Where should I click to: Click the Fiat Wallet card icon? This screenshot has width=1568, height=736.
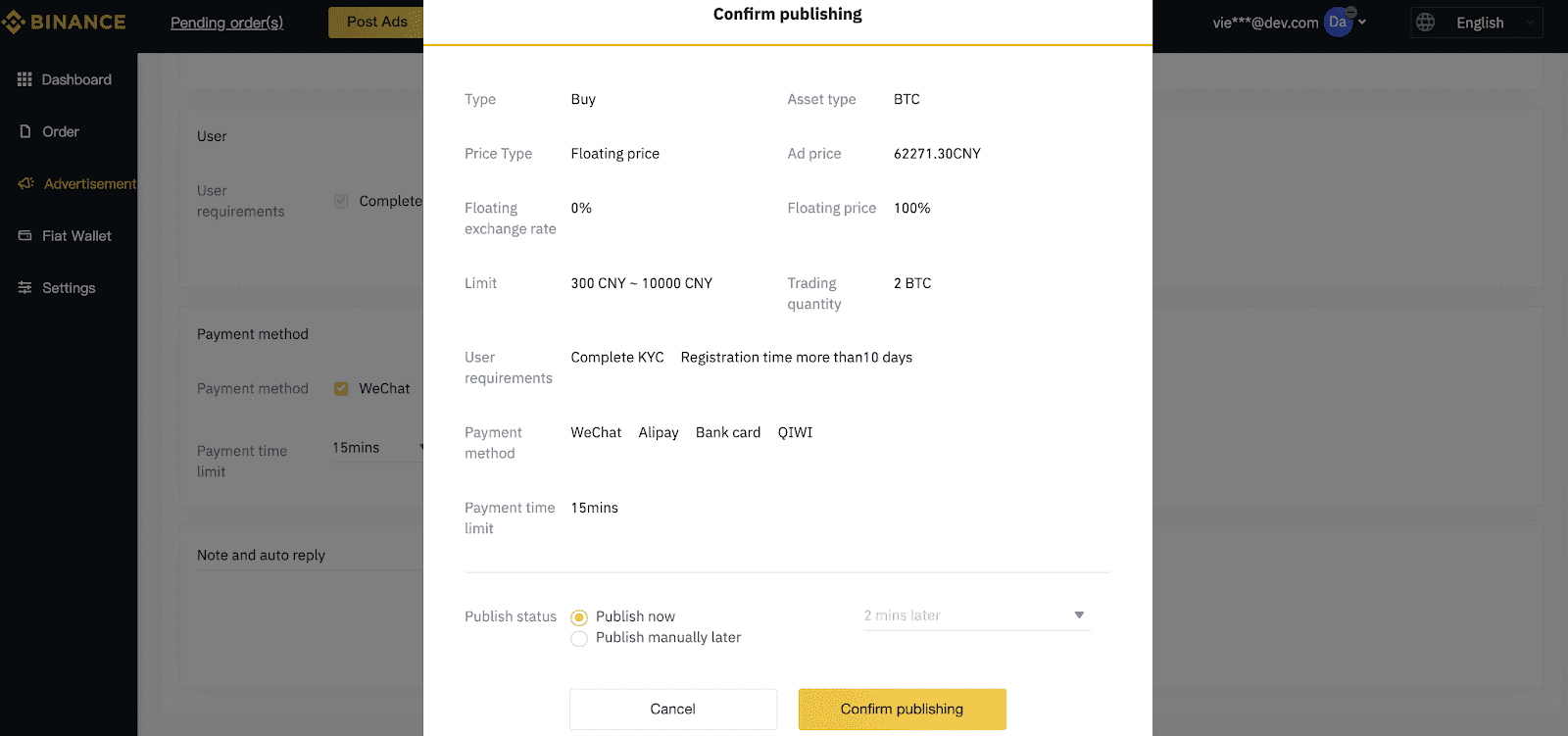pyautogui.click(x=25, y=235)
